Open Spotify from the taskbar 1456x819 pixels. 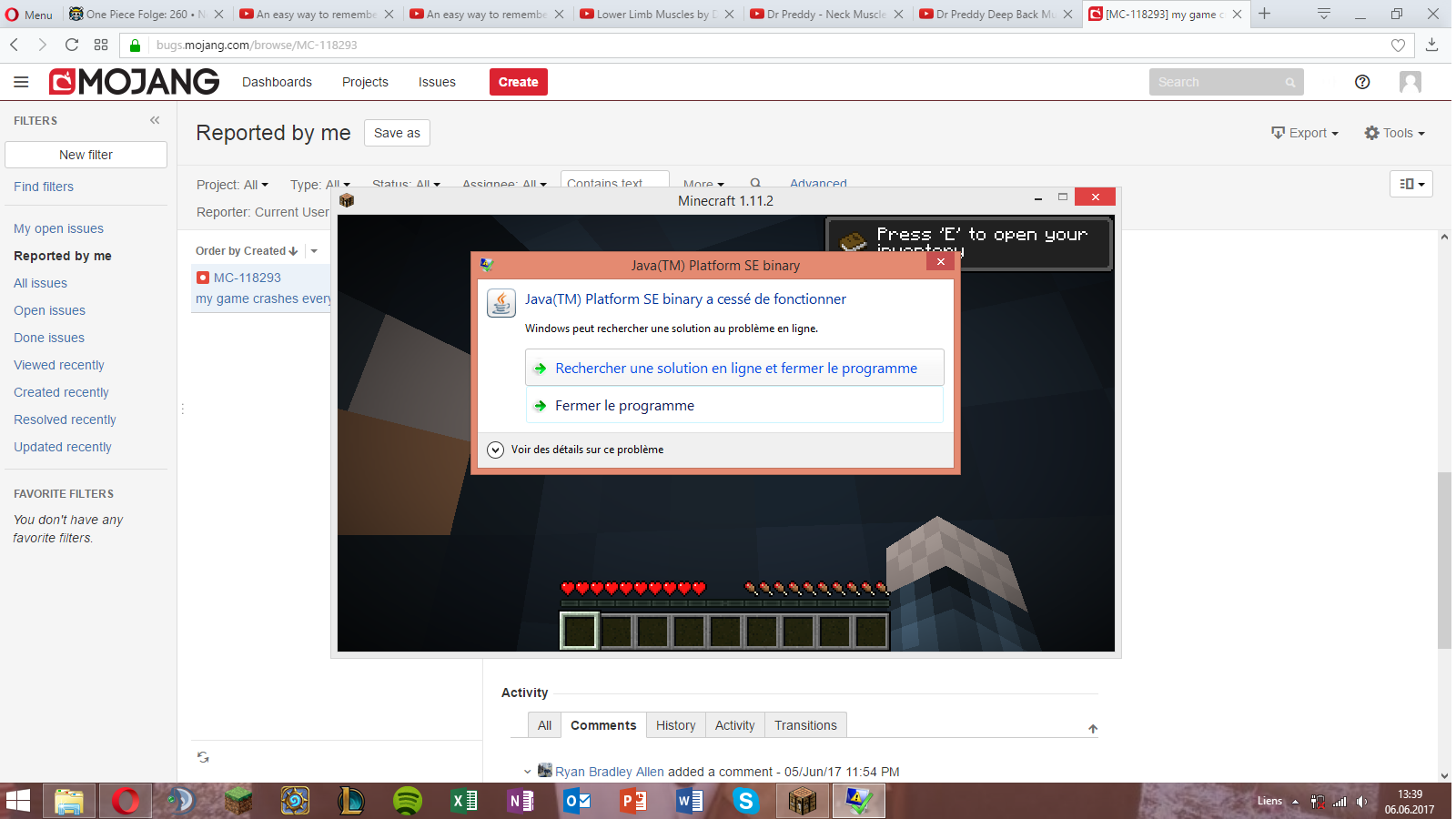click(x=407, y=801)
